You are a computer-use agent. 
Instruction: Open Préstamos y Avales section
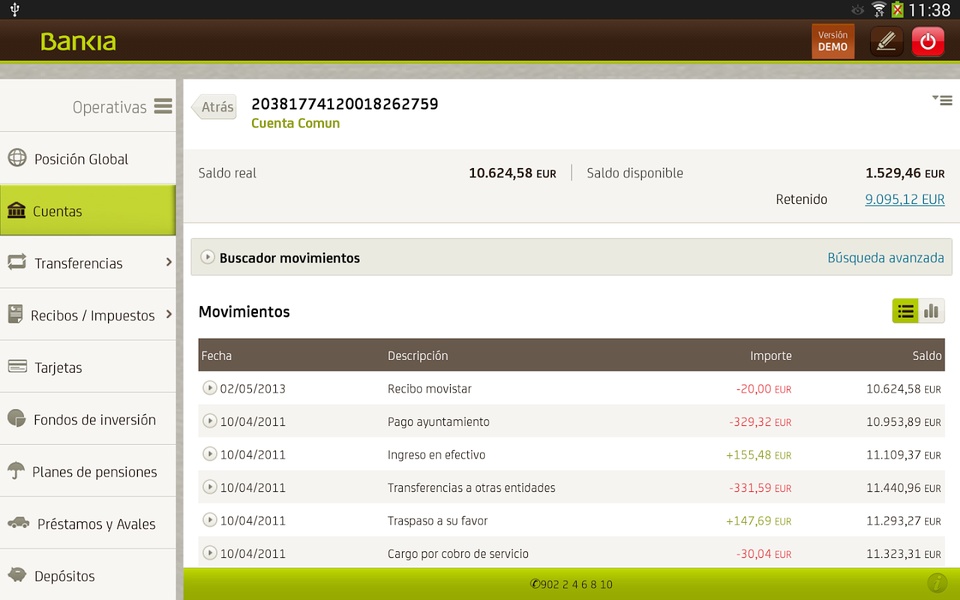tap(88, 523)
